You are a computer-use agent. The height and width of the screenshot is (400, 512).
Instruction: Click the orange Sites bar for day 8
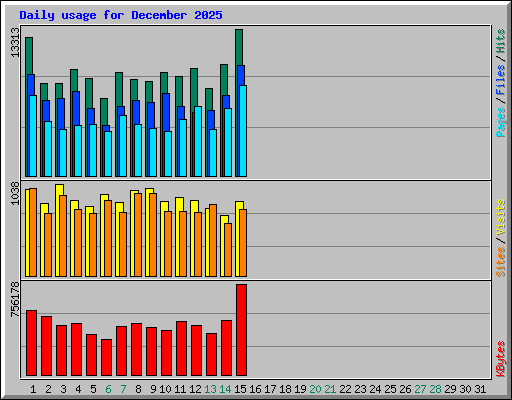(x=138, y=235)
